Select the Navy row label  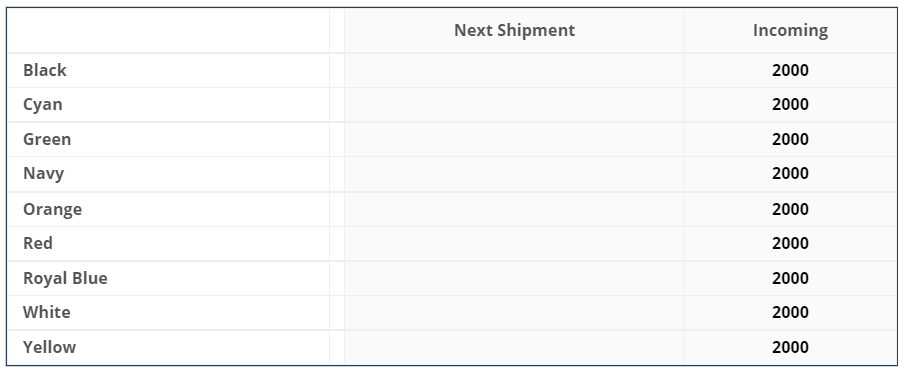point(43,174)
